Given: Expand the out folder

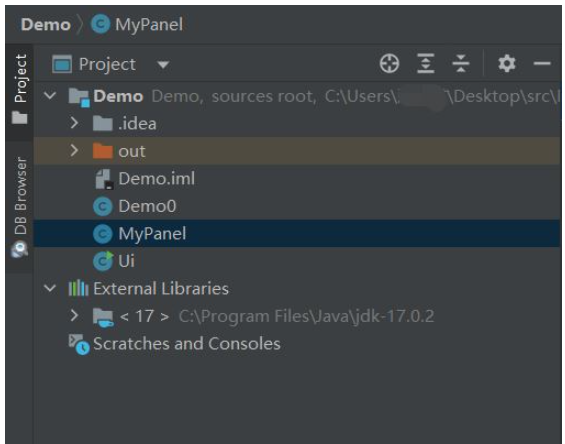Looking at the screenshot, I should [74, 151].
